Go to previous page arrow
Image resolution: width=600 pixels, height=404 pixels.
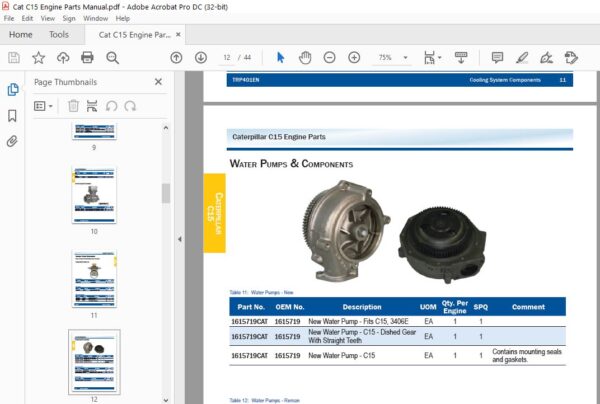pos(176,58)
